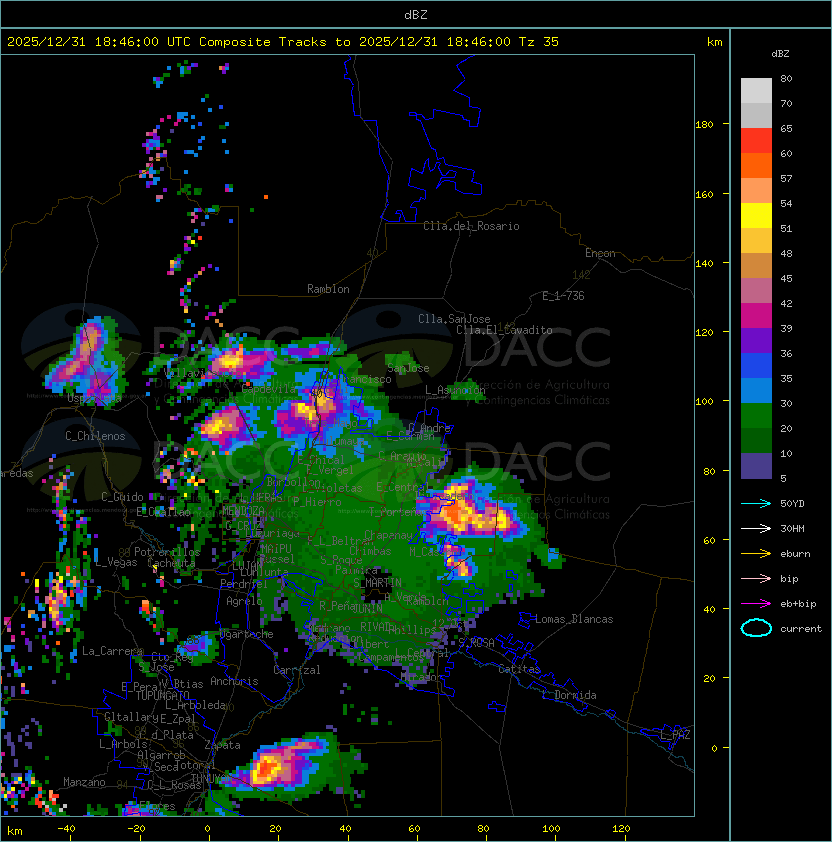Click the 'G_Andre' place label
832x842 pixels.
click(x=429, y=428)
